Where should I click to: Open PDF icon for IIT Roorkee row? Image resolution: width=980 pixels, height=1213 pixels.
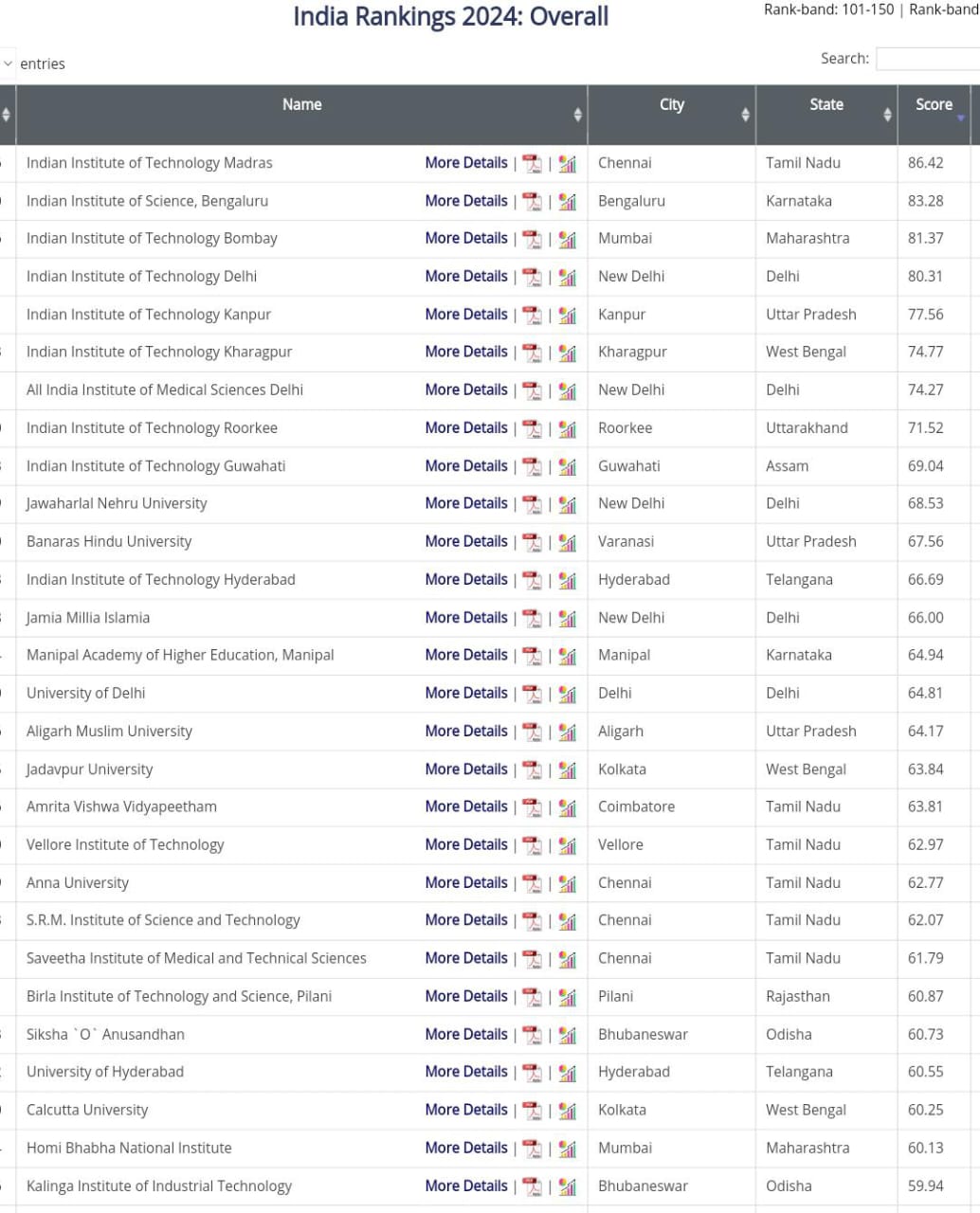tap(532, 429)
